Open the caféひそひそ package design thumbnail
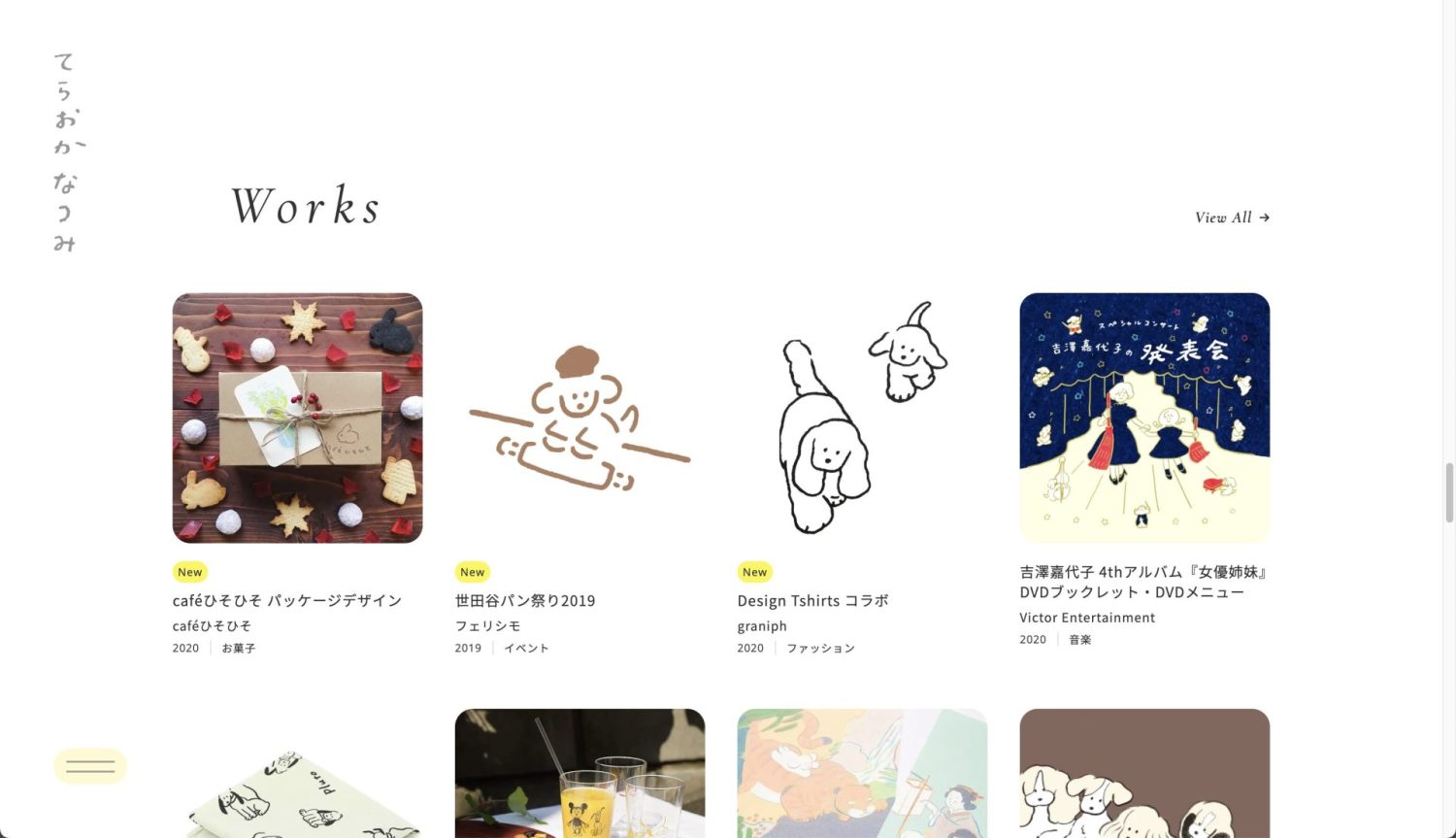This screenshot has width=1456, height=838. [297, 418]
